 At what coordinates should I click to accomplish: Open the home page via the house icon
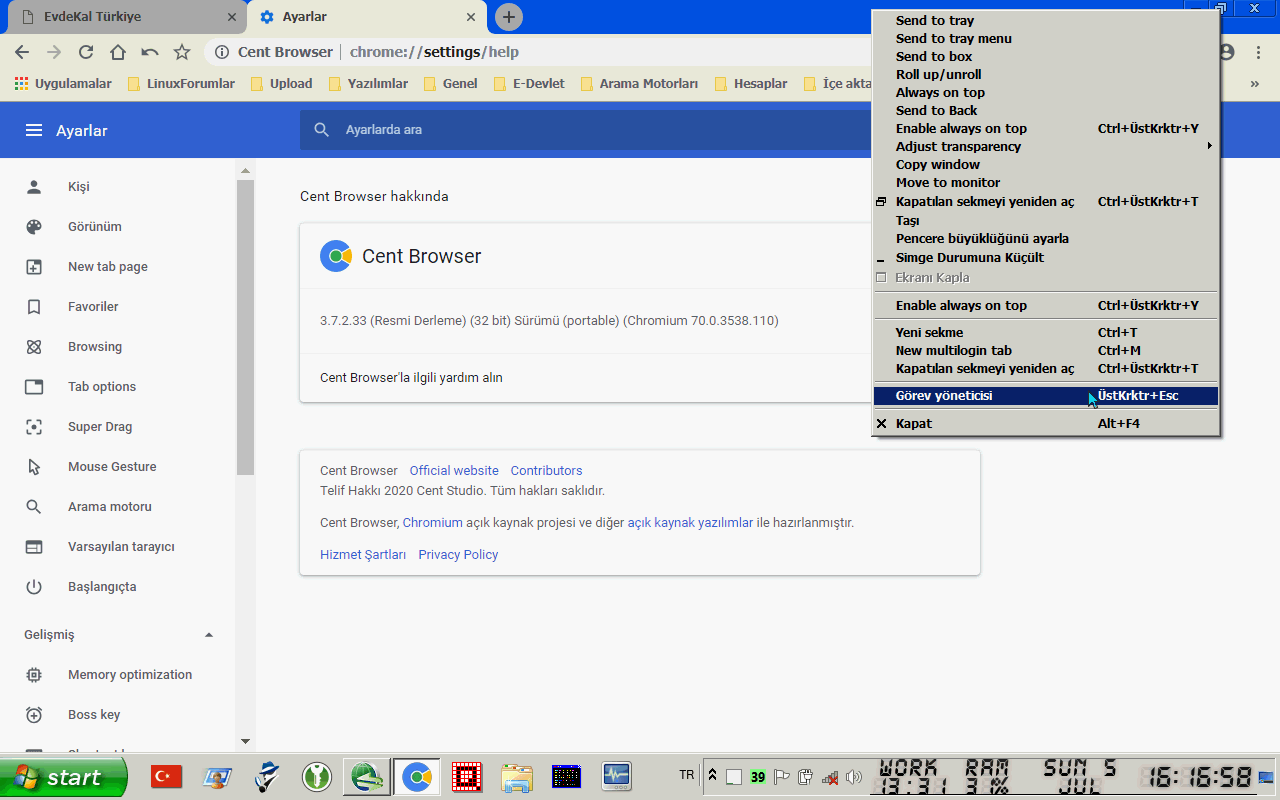pyautogui.click(x=118, y=52)
